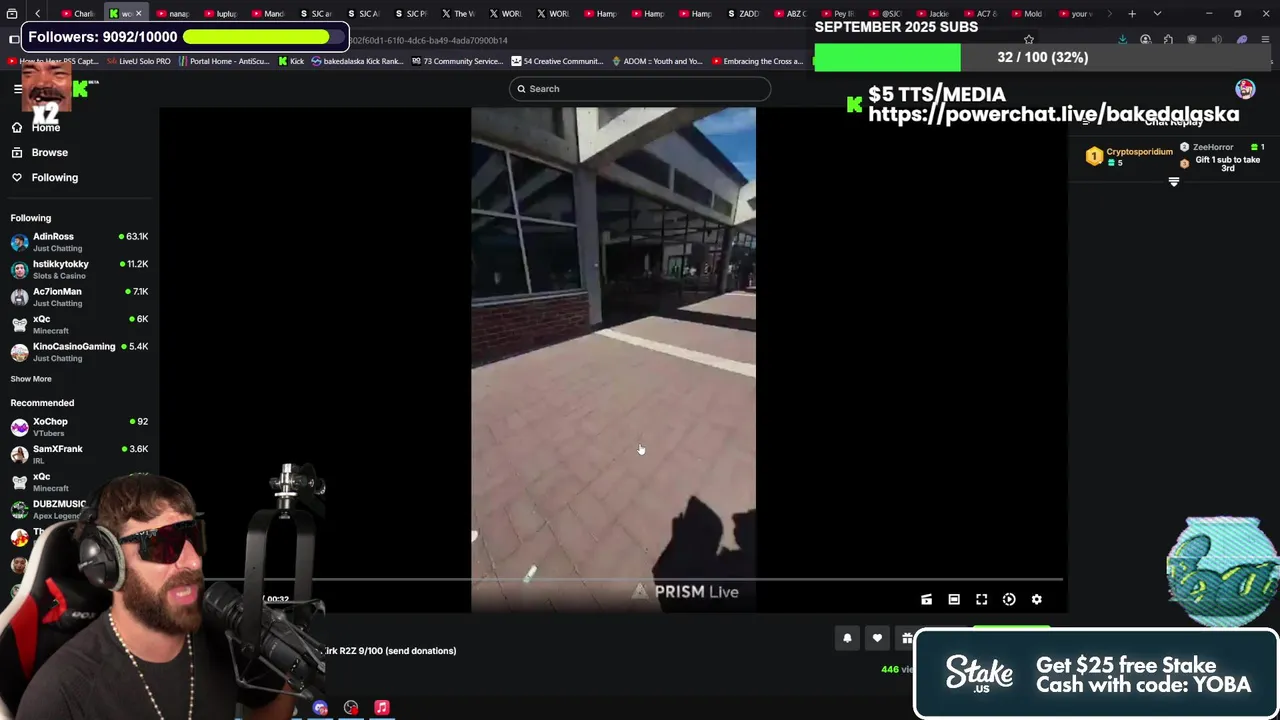Collapse the Kick sidebar with hamburger icon
The height and width of the screenshot is (720, 1280).
[x=17, y=89]
